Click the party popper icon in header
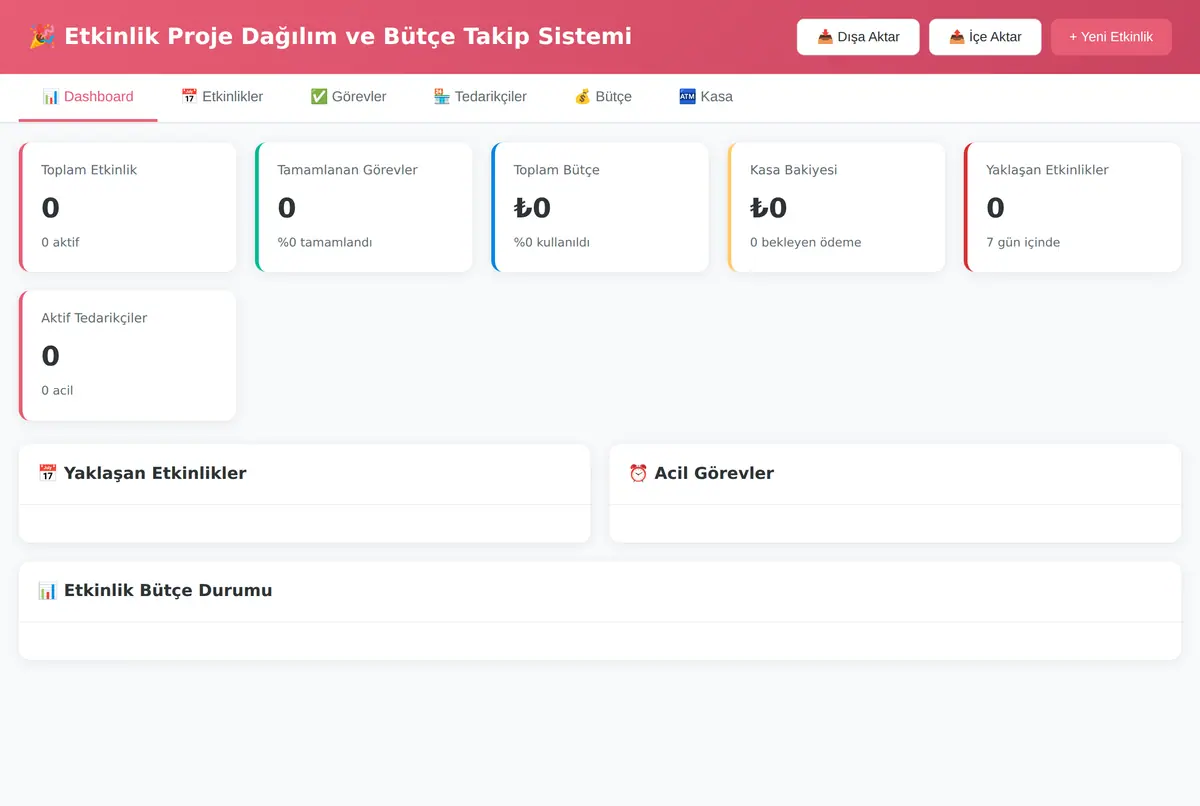The image size is (1200, 806). (x=42, y=37)
